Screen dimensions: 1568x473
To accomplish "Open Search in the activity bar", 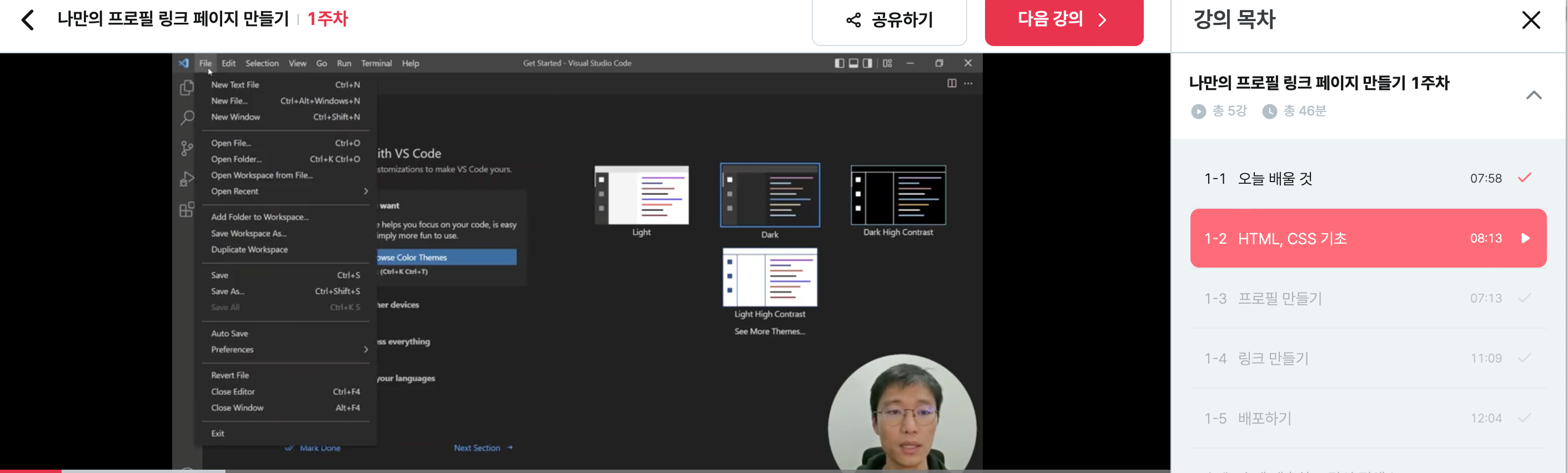I will tap(187, 118).
